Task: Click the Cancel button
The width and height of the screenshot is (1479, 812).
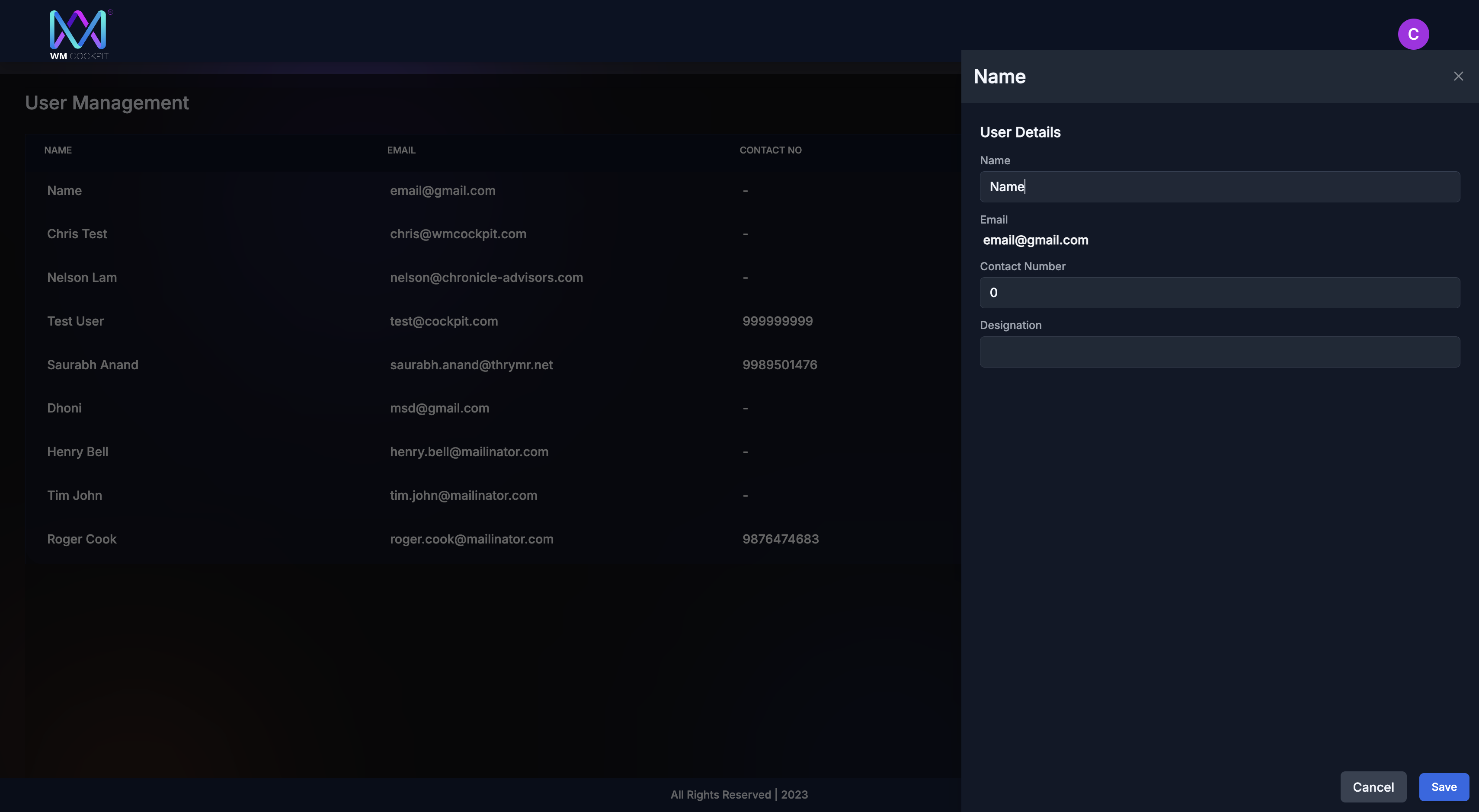Action: pos(1373,787)
